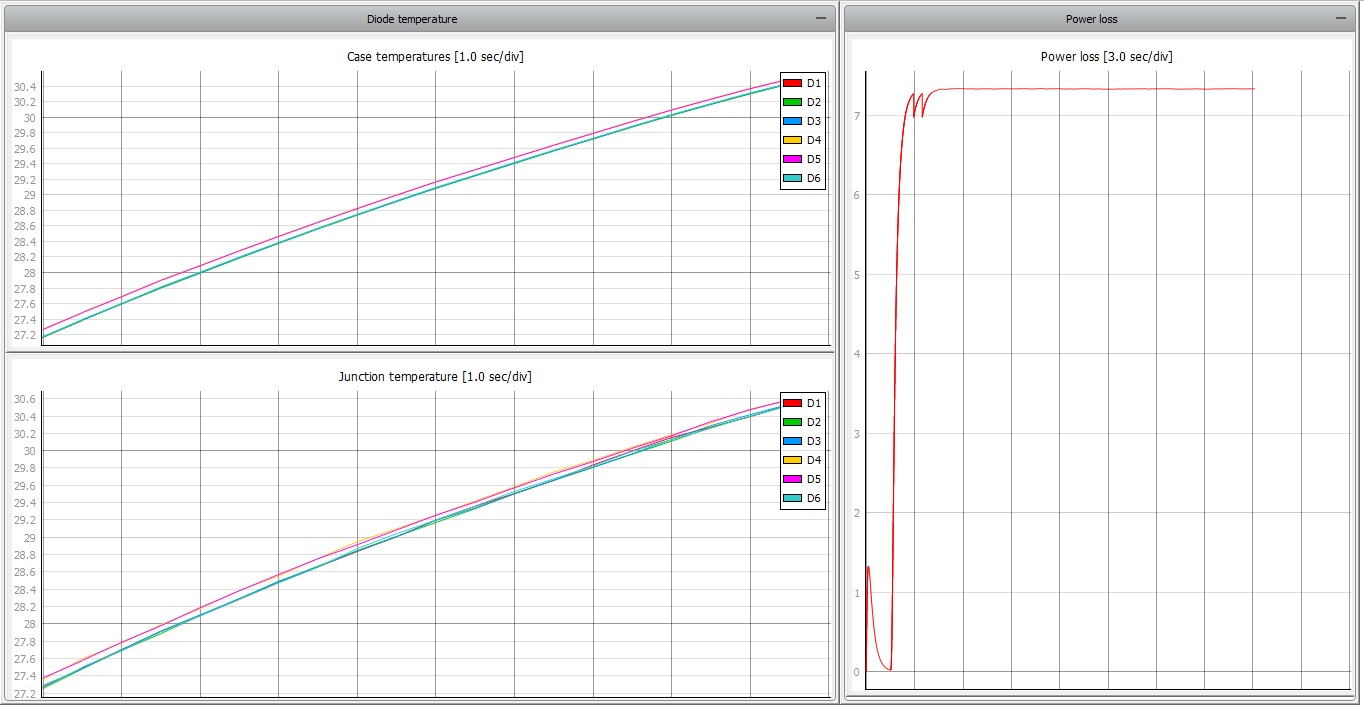This screenshot has height=709, width=1364.
Task: Toggle blue D3 swatch in Junction temperature legend
Action: pyautogui.click(x=792, y=441)
